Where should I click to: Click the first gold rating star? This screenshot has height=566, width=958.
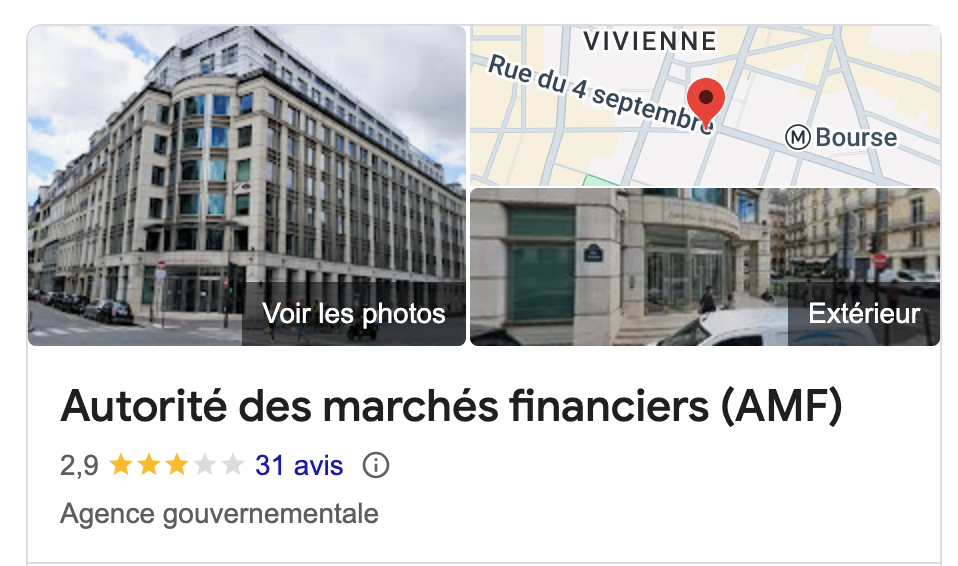[121, 465]
